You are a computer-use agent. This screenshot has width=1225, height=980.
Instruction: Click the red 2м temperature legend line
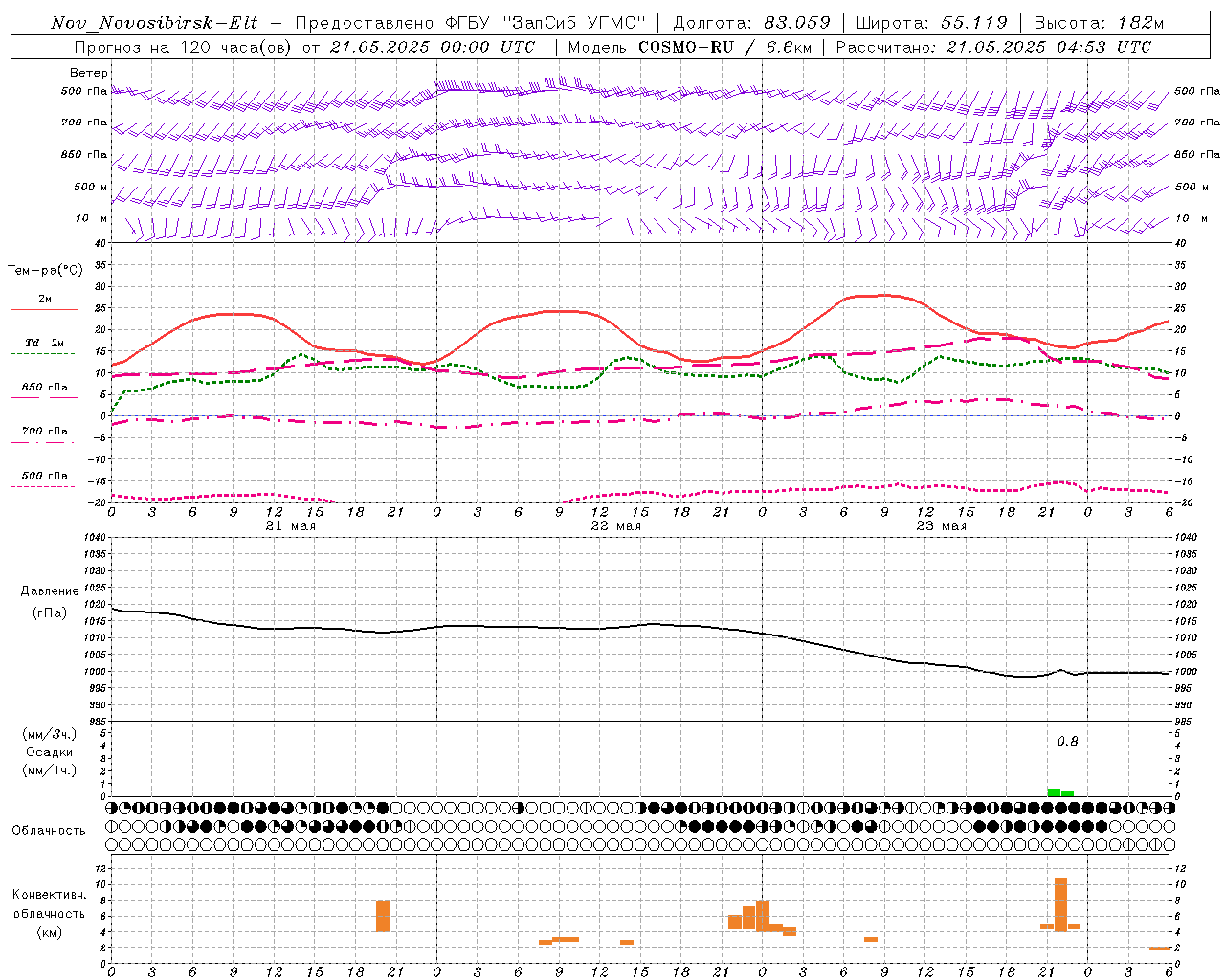[x=44, y=309]
